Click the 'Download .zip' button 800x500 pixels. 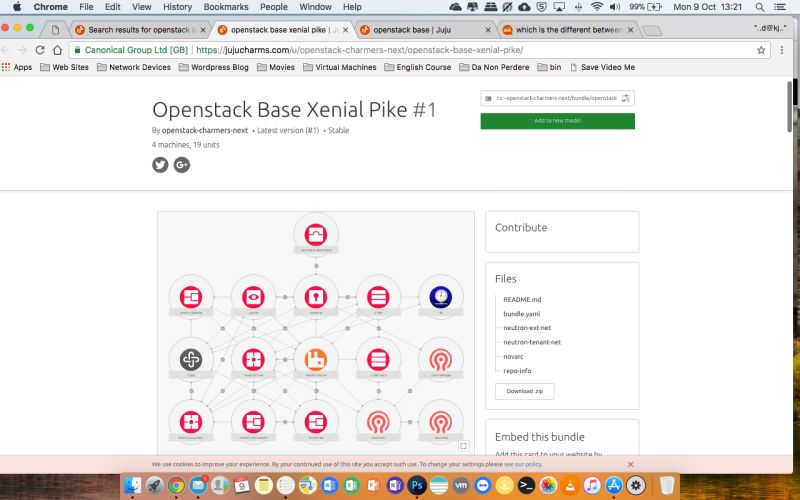(x=524, y=391)
